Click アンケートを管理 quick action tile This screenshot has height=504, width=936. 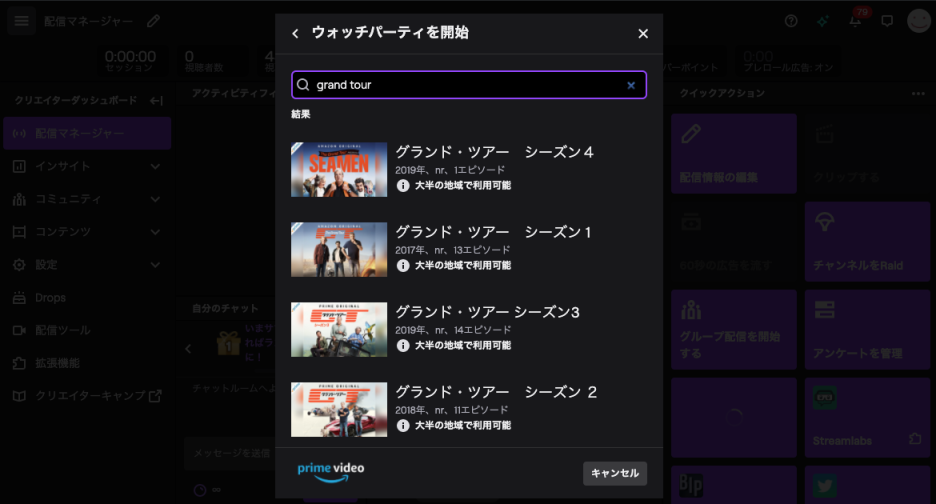(867, 330)
